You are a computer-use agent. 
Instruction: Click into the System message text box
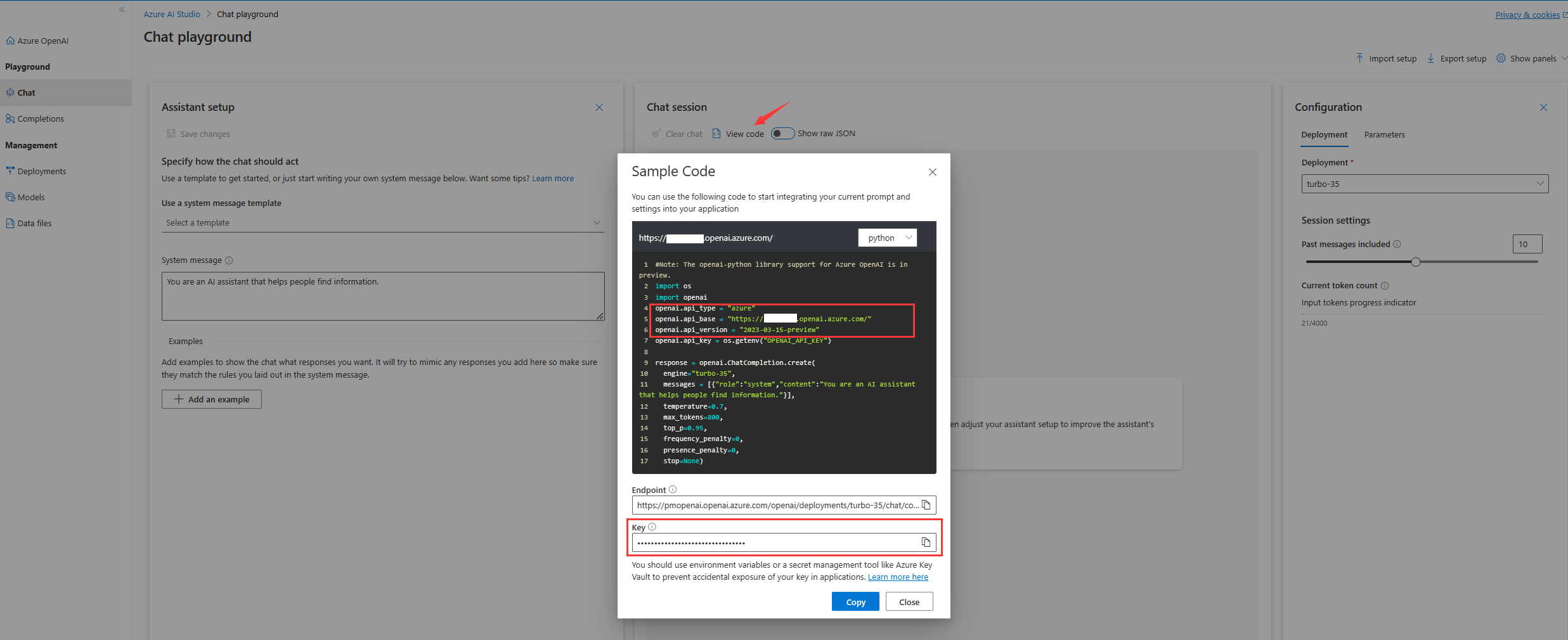(383, 296)
